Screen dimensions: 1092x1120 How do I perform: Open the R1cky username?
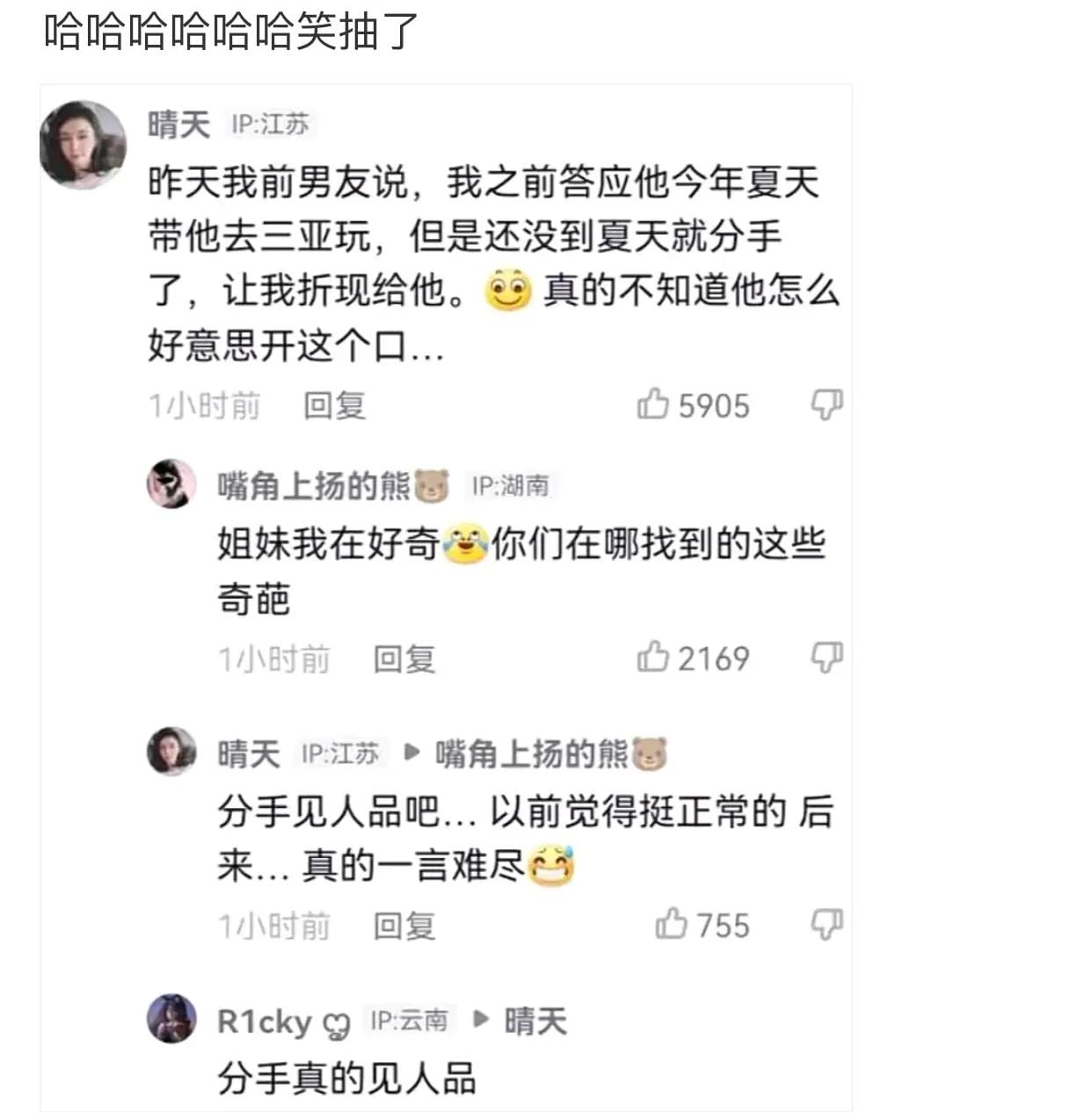coord(264,1022)
